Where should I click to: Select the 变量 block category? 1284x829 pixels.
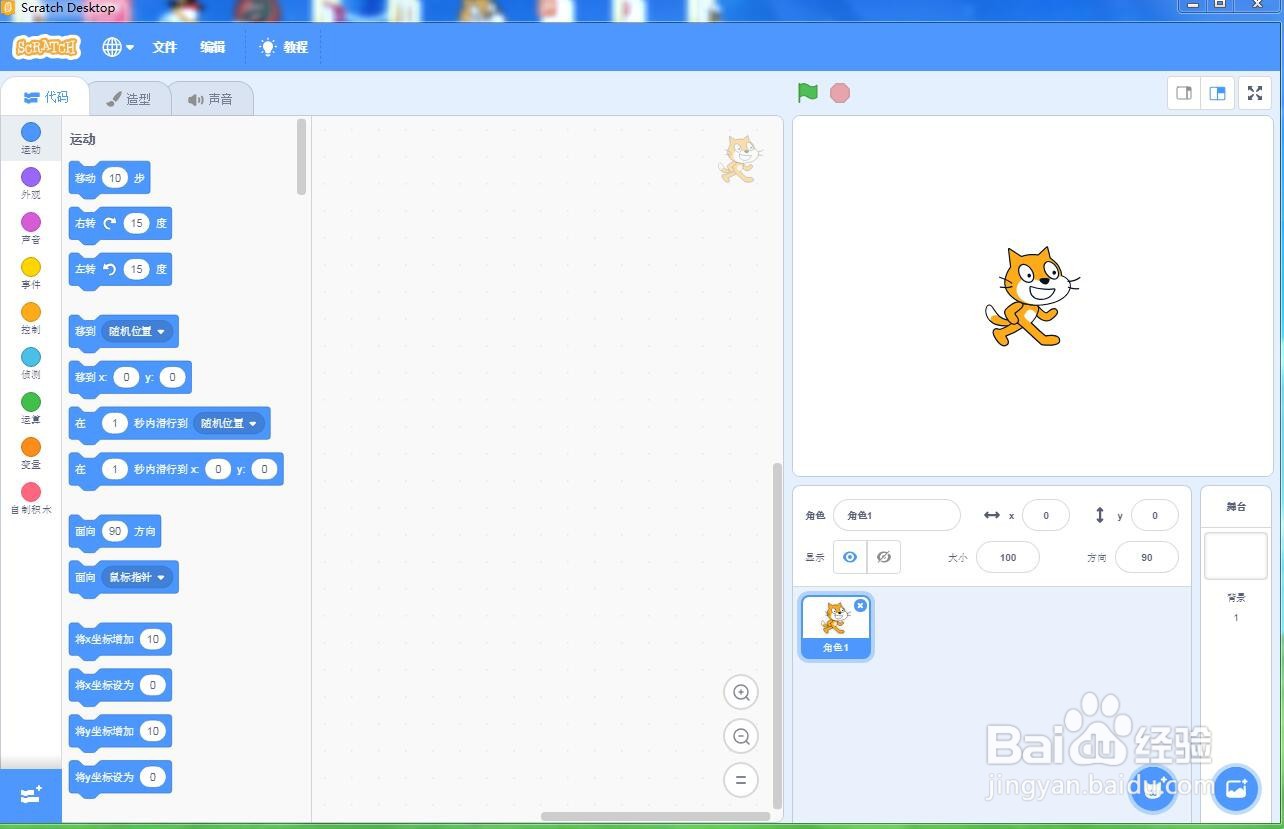pyautogui.click(x=31, y=453)
